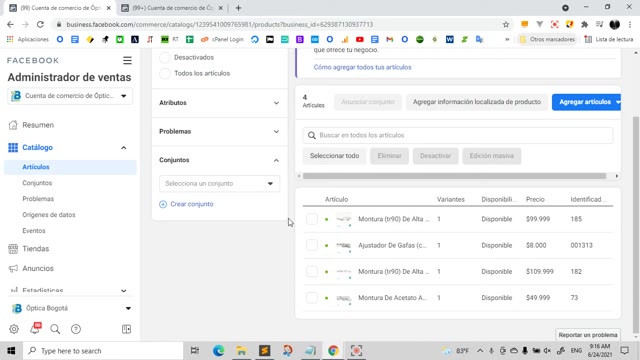Click the Seleccionar todo button
This screenshot has height=360, width=640.
pyautogui.click(x=334, y=156)
